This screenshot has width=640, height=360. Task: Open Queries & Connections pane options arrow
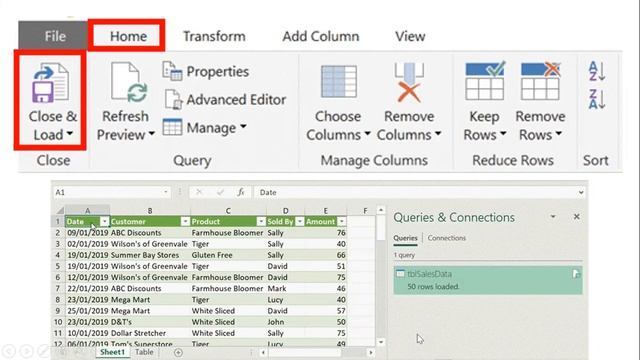coord(553,217)
